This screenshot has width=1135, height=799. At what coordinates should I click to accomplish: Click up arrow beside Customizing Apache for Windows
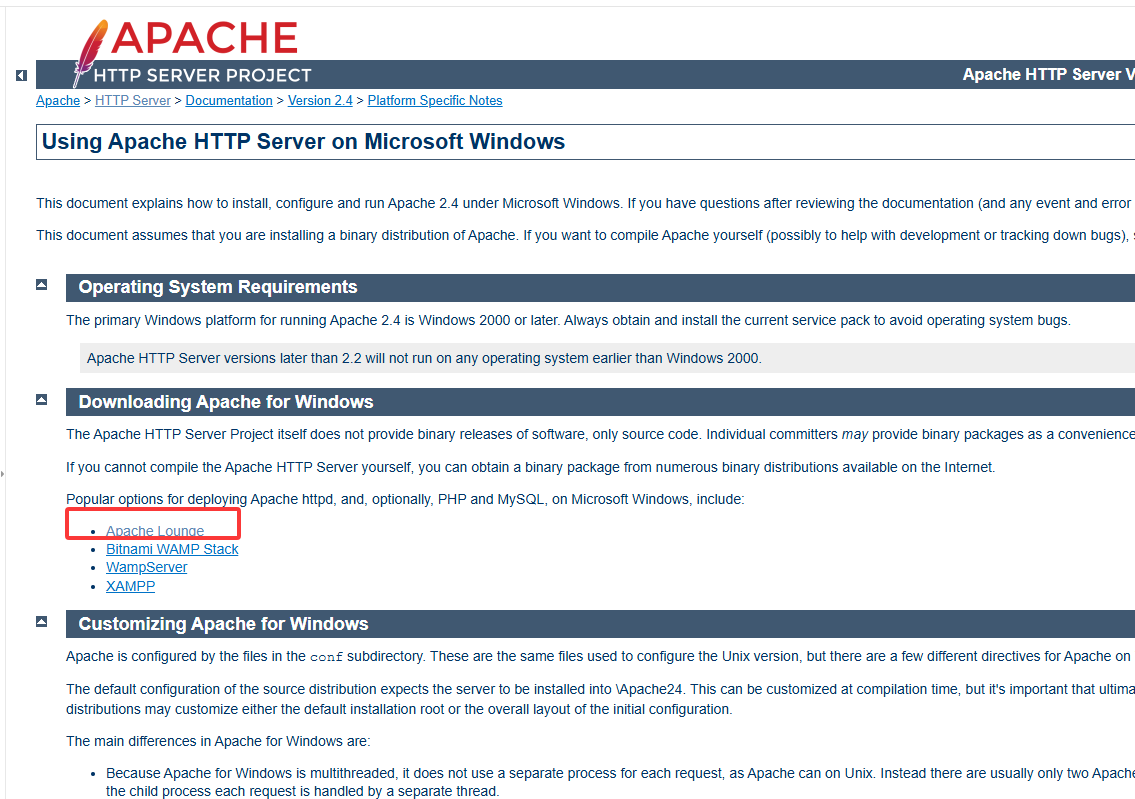coord(41,621)
